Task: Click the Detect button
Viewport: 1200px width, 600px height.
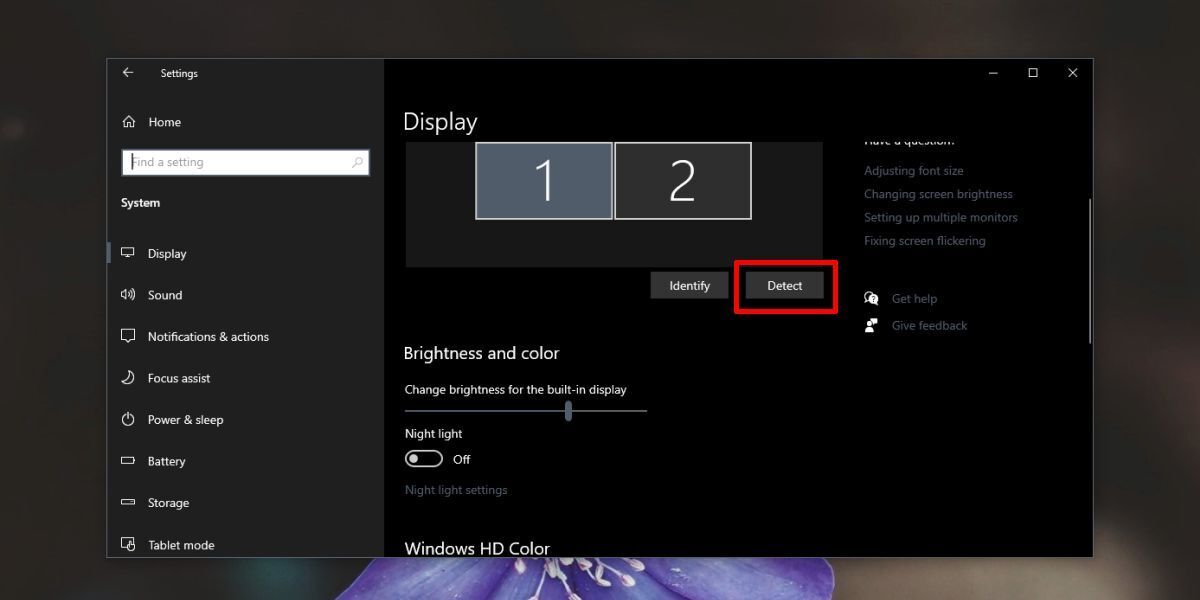Action: pyautogui.click(x=784, y=285)
